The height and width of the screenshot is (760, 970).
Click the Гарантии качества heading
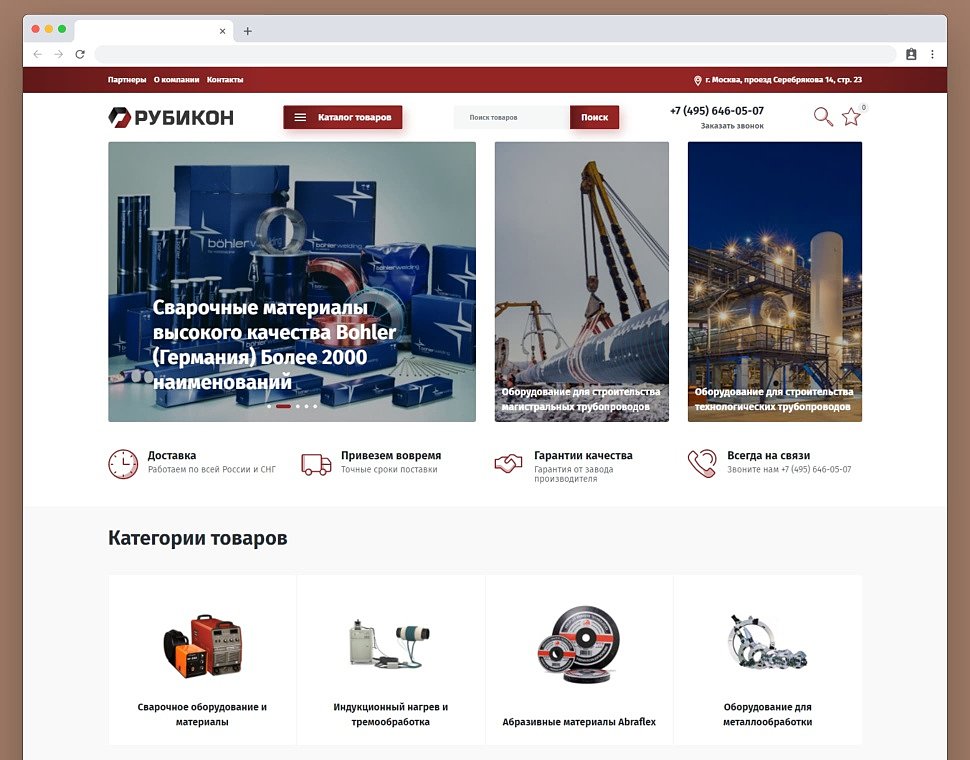point(583,455)
